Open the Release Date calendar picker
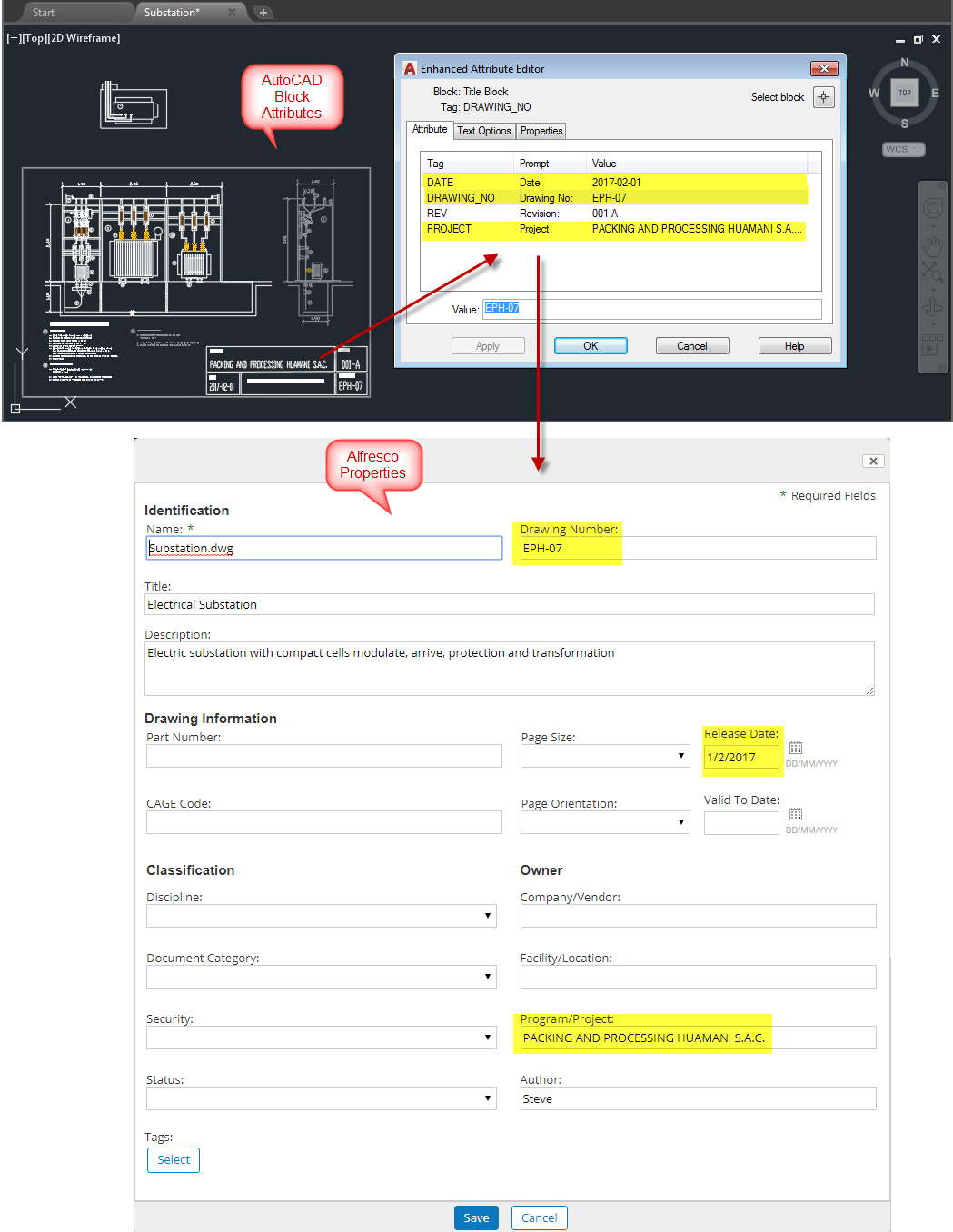 click(795, 749)
